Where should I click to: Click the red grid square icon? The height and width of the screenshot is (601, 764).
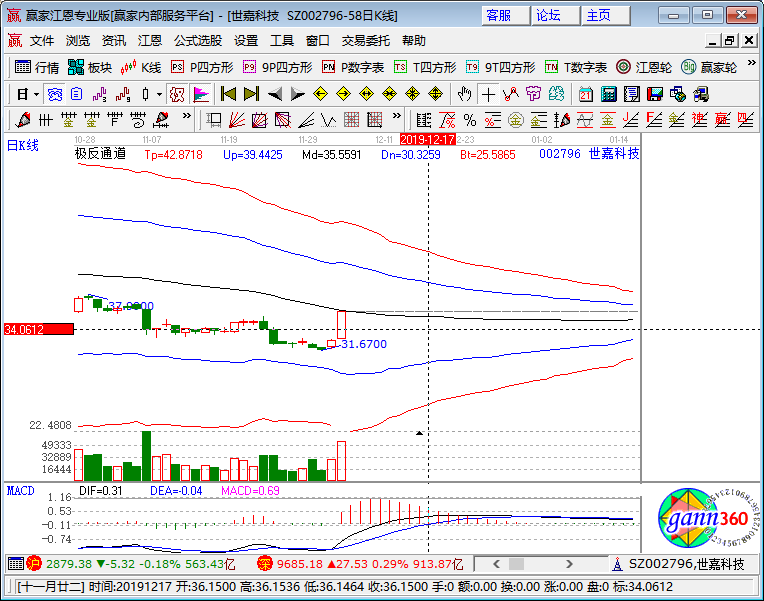click(x=351, y=120)
